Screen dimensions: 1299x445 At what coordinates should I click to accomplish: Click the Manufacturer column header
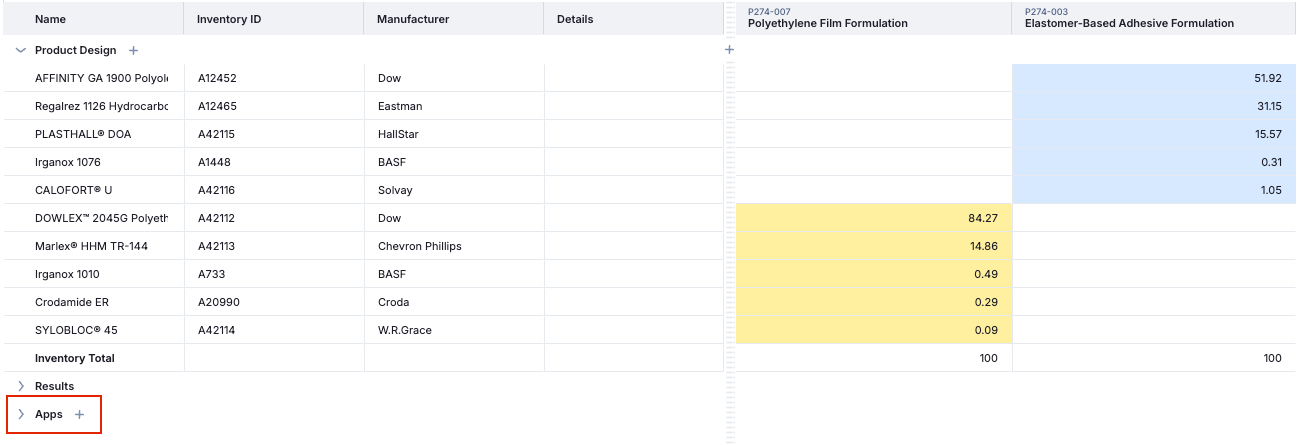click(413, 19)
